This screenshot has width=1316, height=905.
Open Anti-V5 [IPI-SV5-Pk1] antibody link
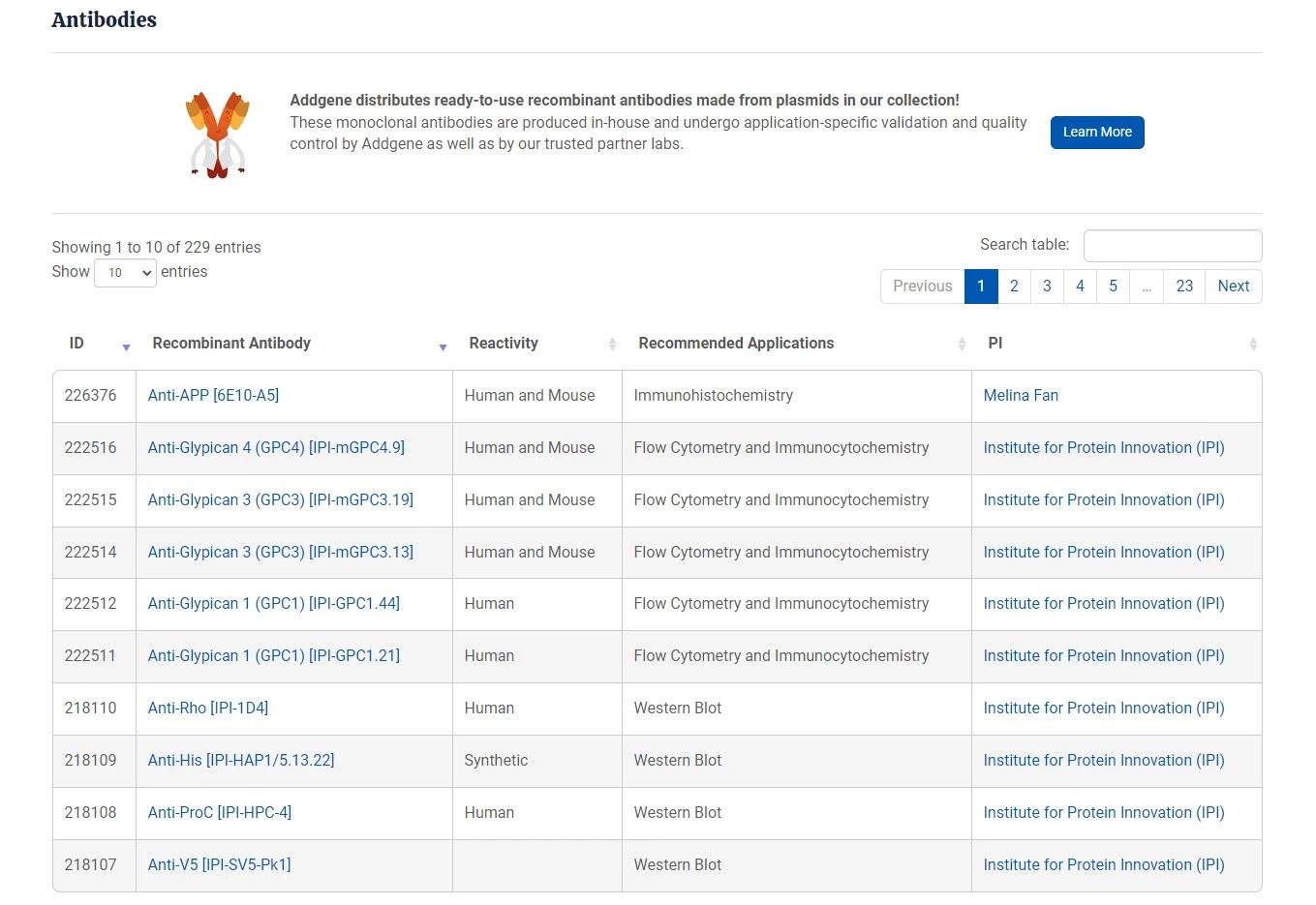(219, 865)
